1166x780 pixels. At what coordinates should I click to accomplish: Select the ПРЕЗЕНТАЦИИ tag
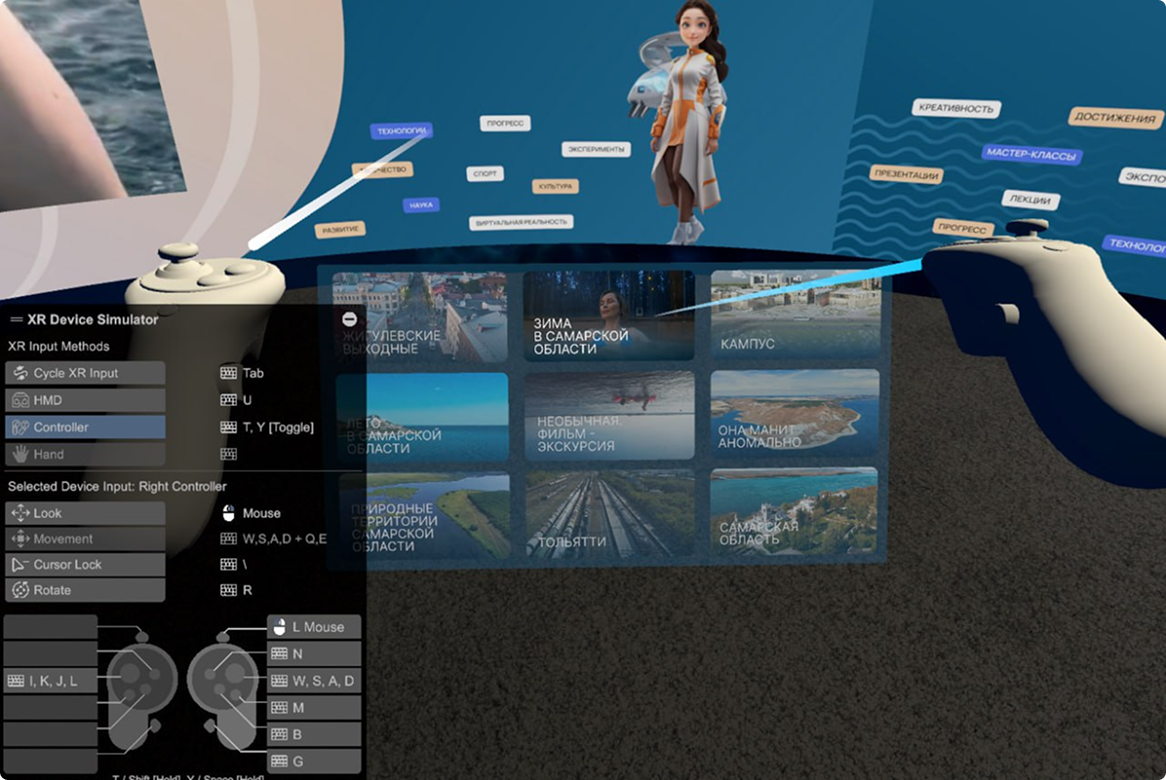click(x=906, y=175)
